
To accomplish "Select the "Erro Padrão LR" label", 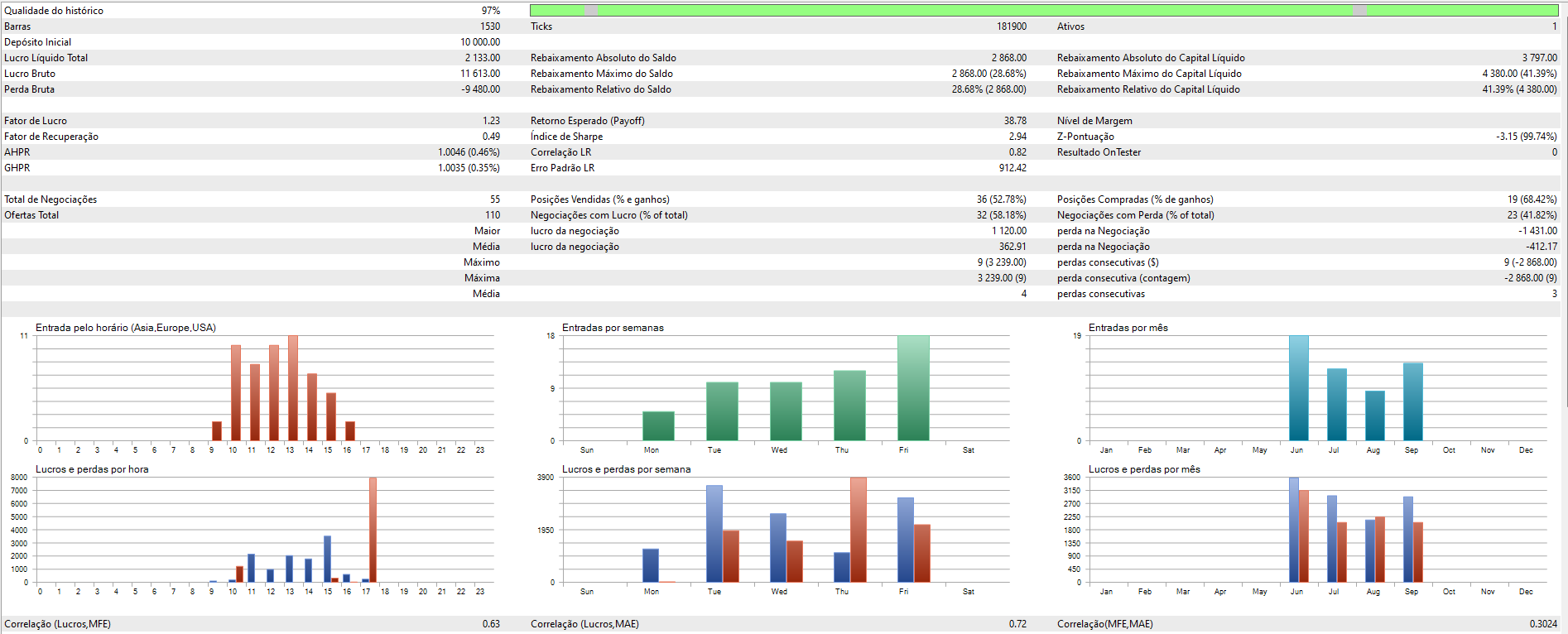I will click(563, 168).
